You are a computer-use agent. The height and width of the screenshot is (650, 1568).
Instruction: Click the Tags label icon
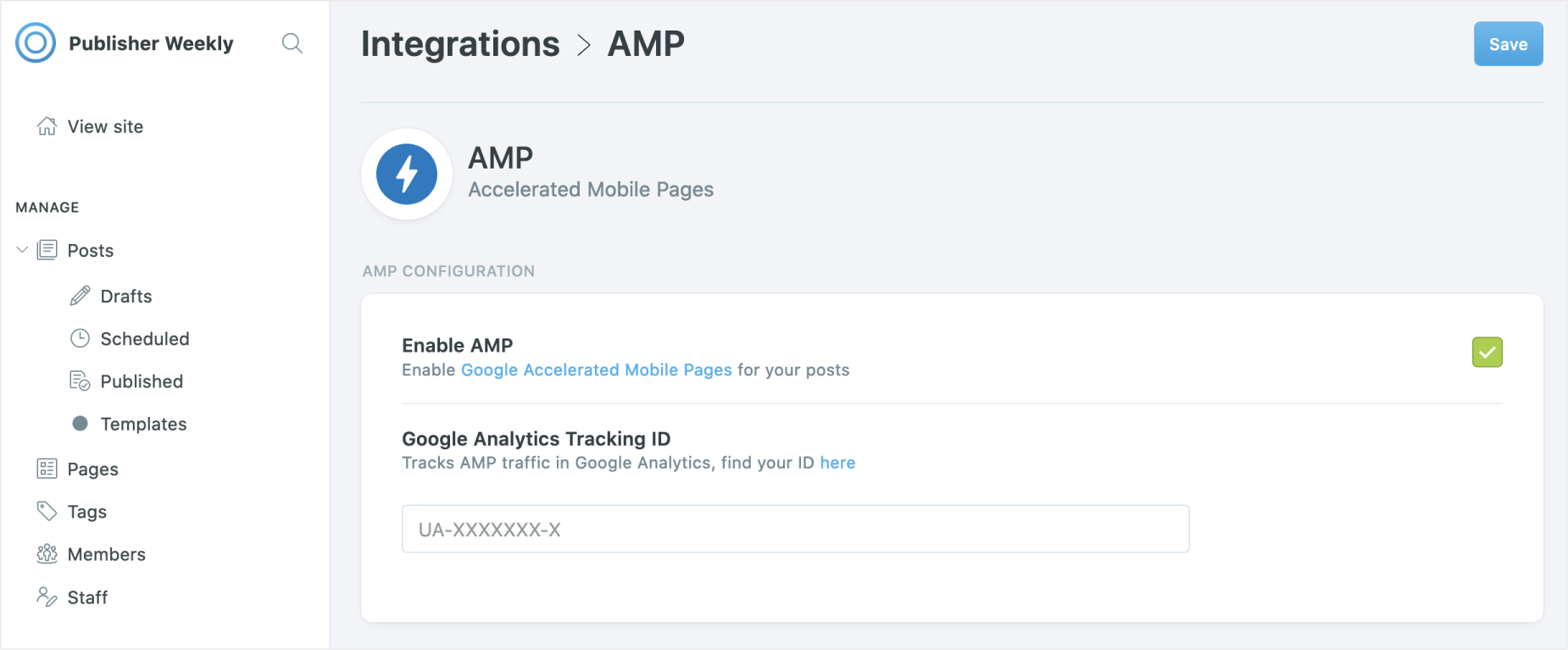click(x=47, y=511)
